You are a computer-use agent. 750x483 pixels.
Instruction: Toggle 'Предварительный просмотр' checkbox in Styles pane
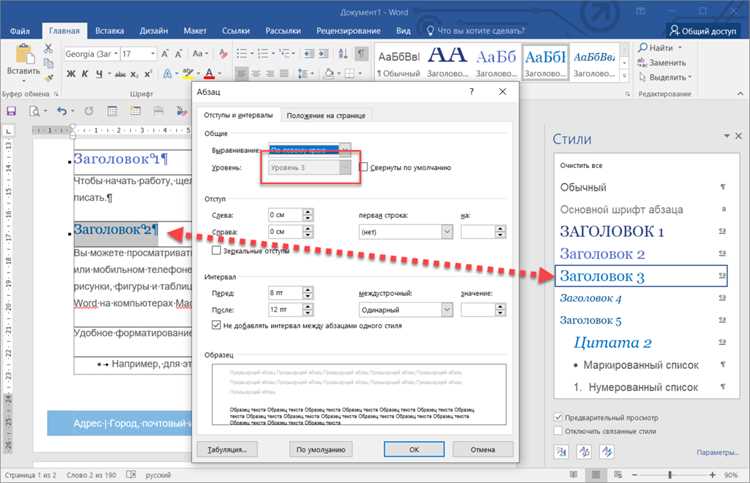pyautogui.click(x=558, y=417)
